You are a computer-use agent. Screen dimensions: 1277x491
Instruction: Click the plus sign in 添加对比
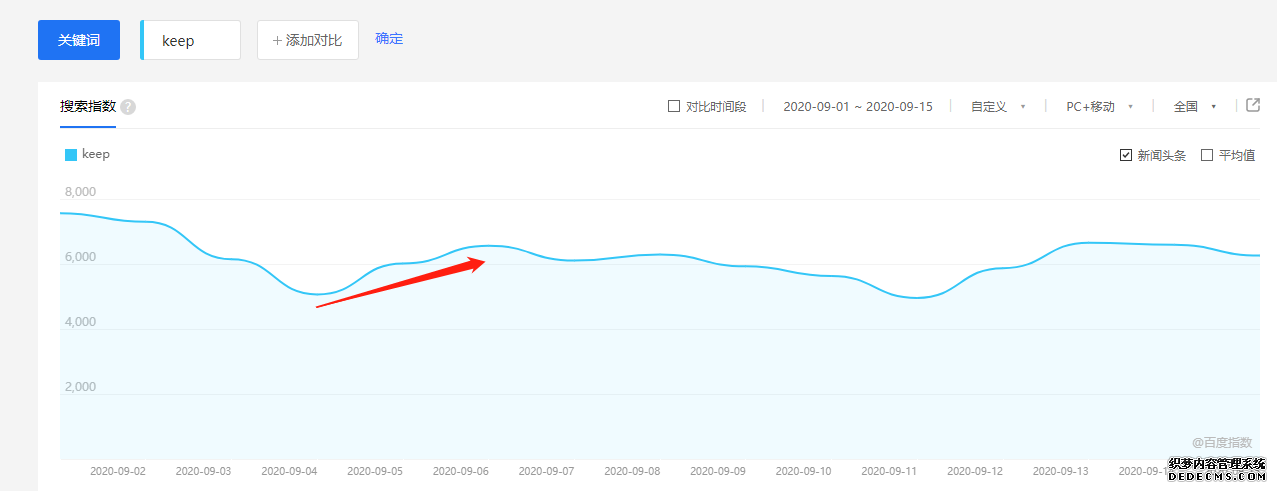coord(277,40)
